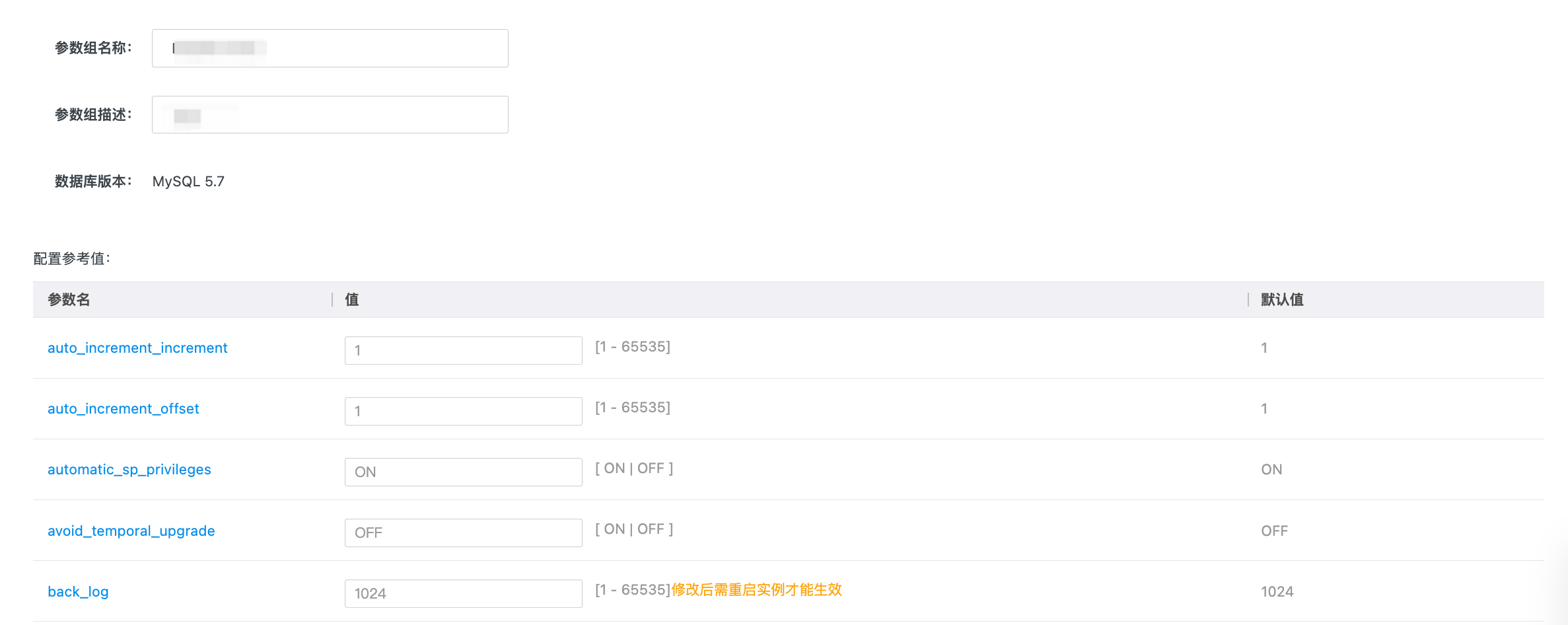1568x625 pixels.
Task: Open the back_log parameter link
Action: click(x=78, y=592)
